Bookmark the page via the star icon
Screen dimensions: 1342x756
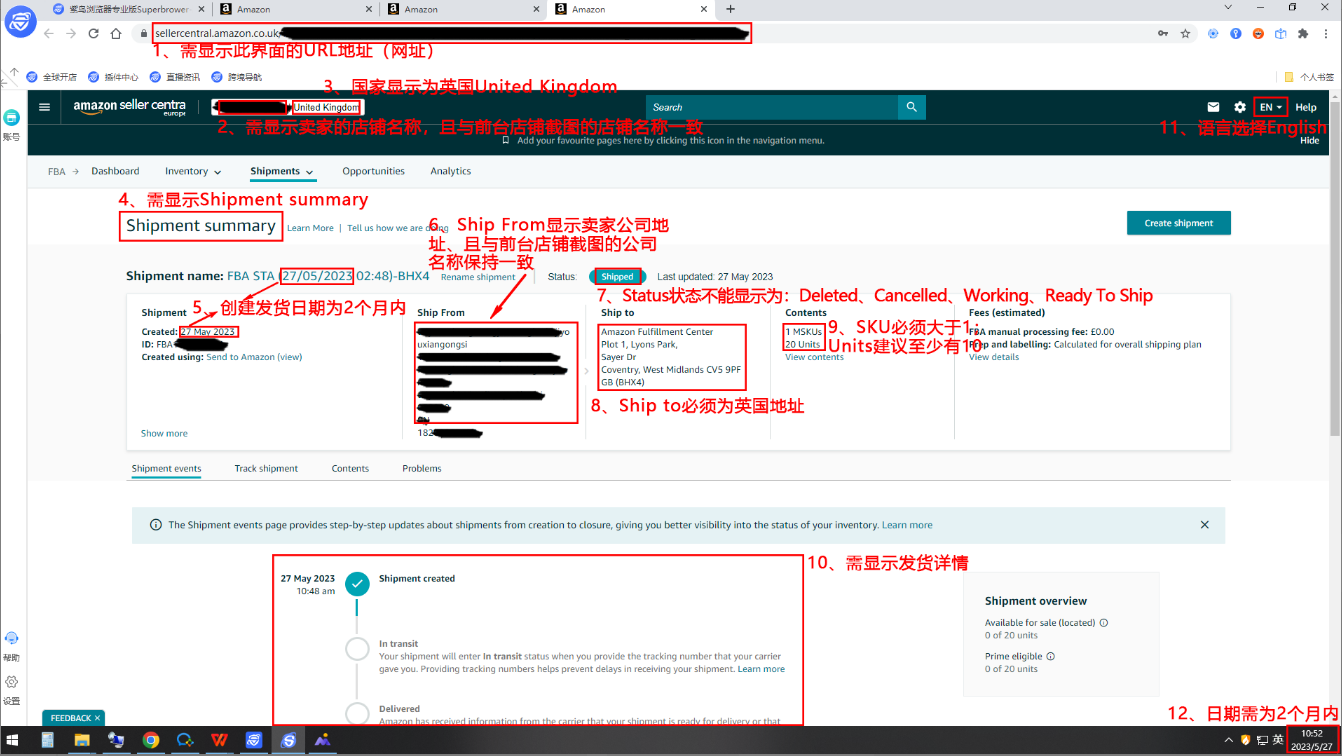(1183, 33)
